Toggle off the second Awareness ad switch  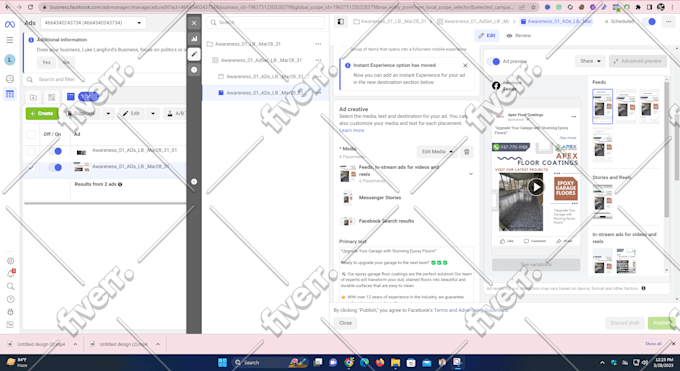(55, 167)
